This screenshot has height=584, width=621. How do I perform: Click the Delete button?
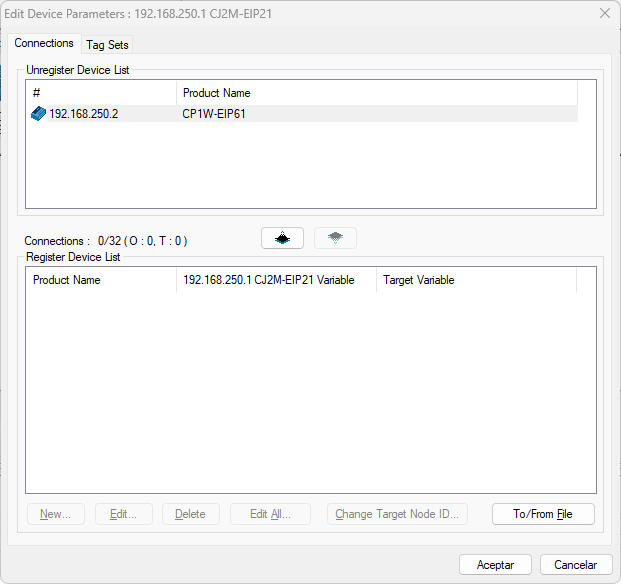[x=191, y=514]
